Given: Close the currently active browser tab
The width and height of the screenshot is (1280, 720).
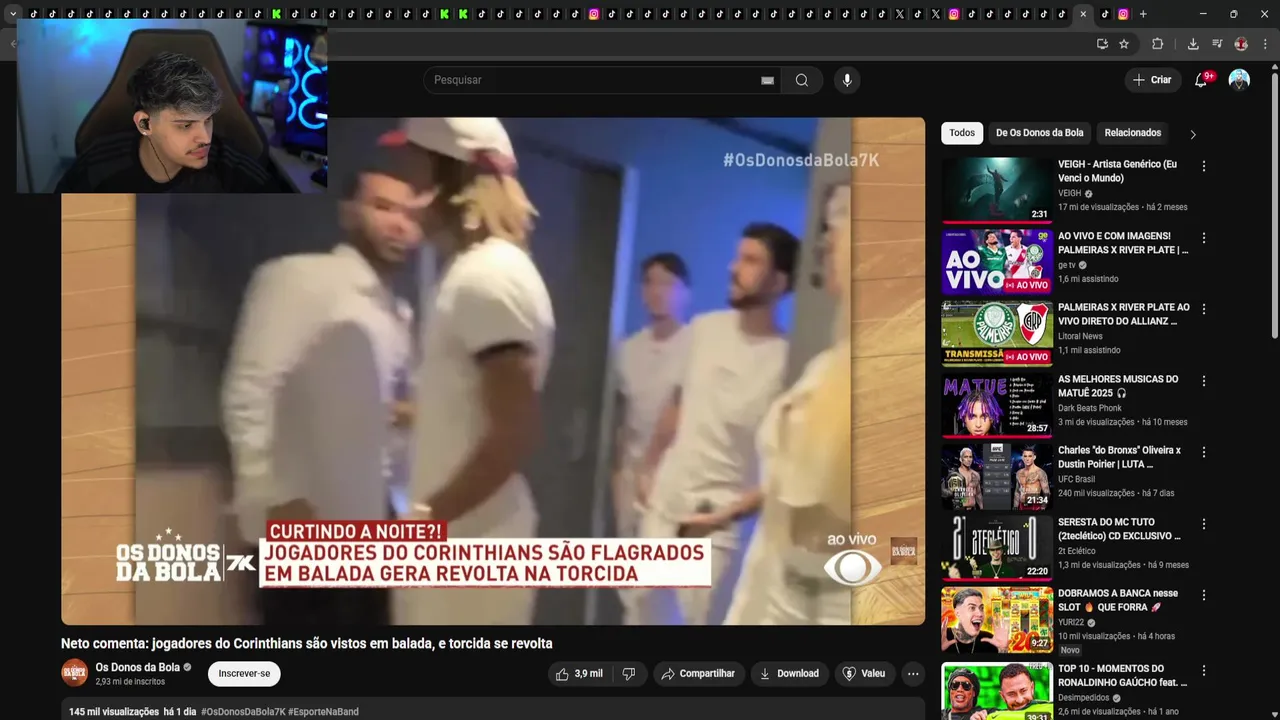Looking at the screenshot, I should [1083, 14].
